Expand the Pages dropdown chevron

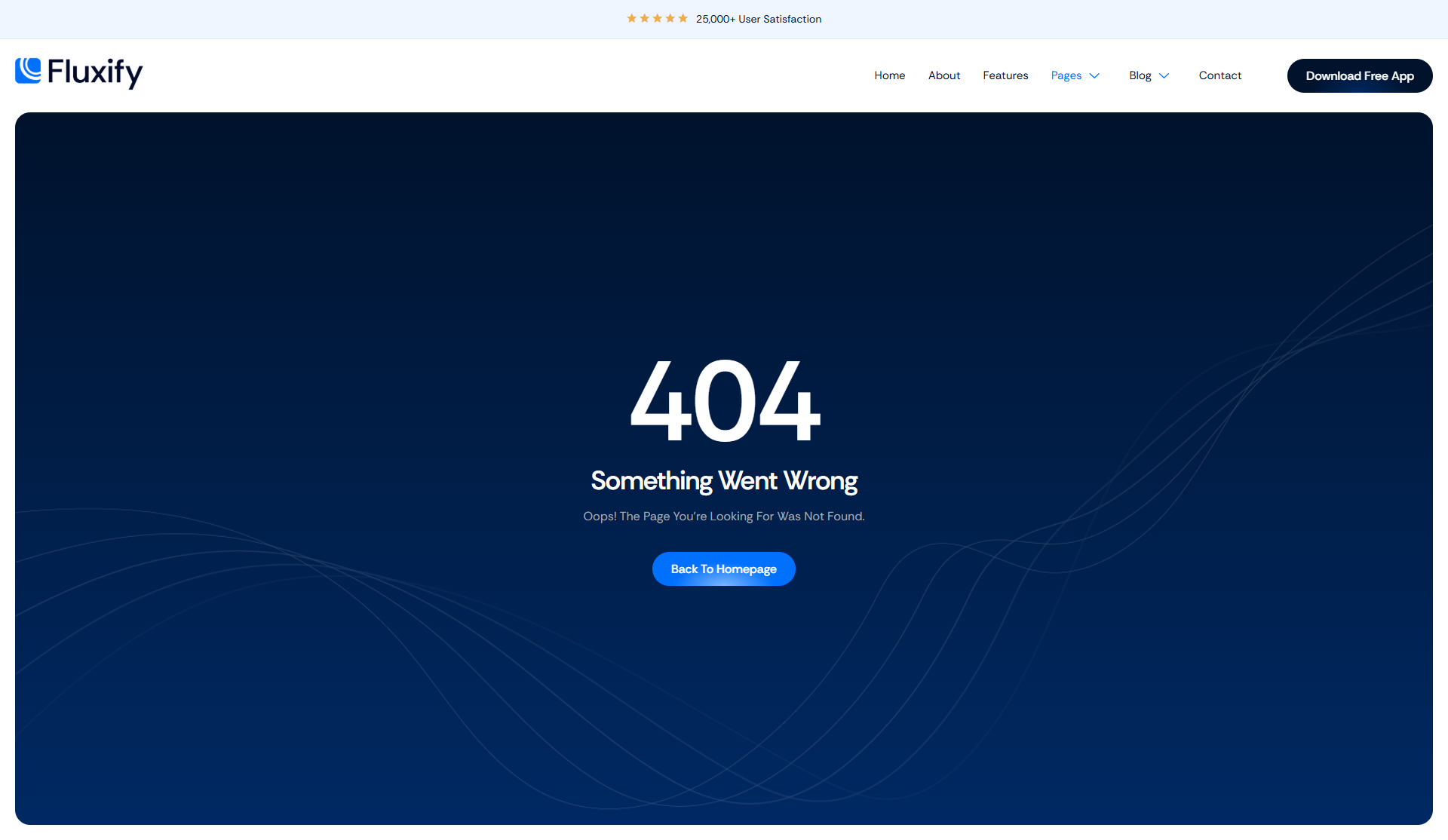(x=1094, y=75)
